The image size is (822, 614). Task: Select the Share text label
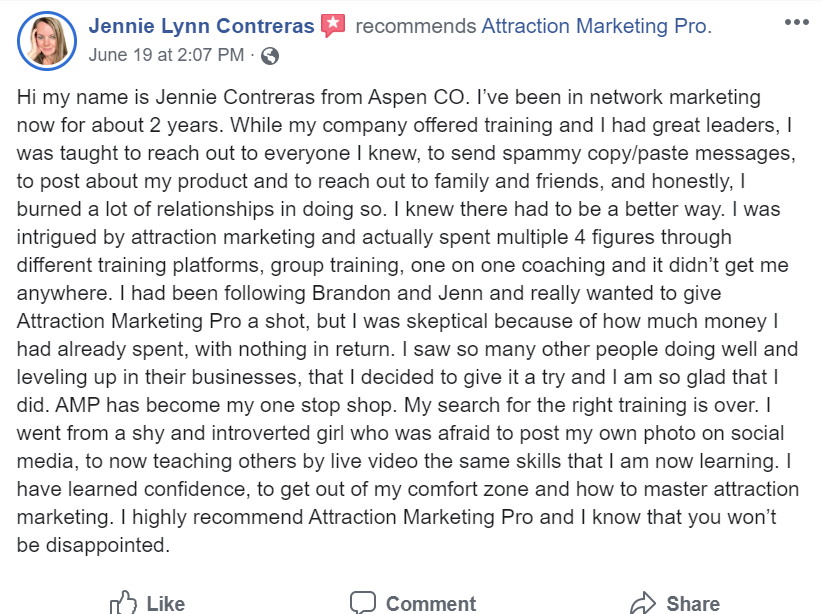tap(693, 604)
